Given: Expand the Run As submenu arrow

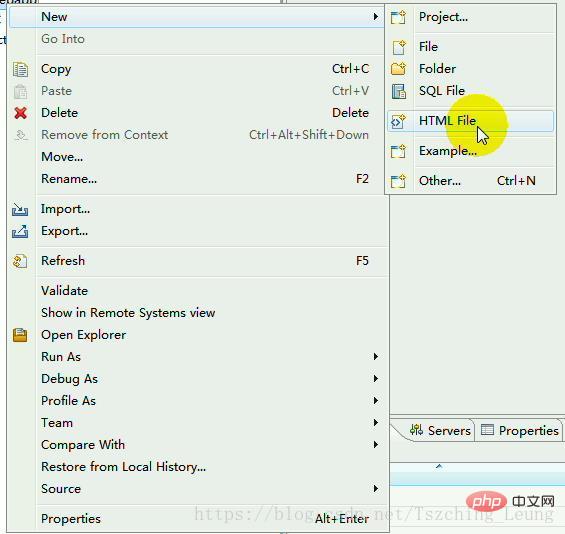Looking at the screenshot, I should coord(375,357).
